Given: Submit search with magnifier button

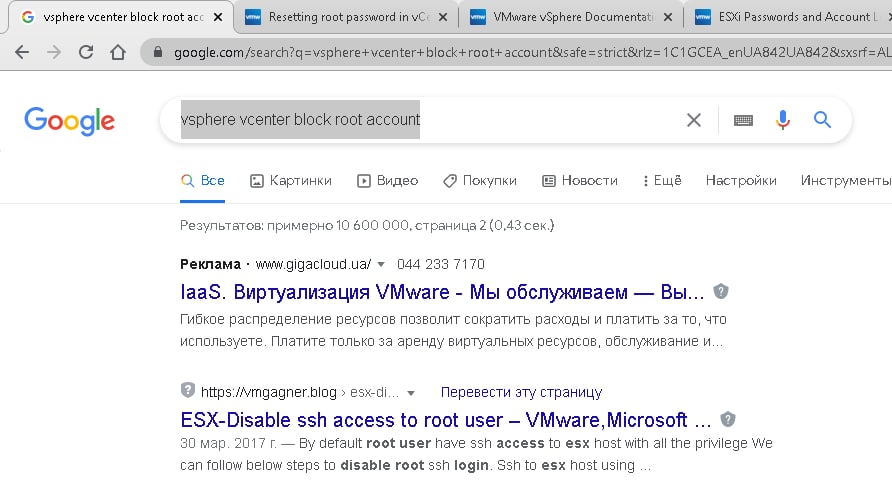Looking at the screenshot, I should (x=822, y=119).
